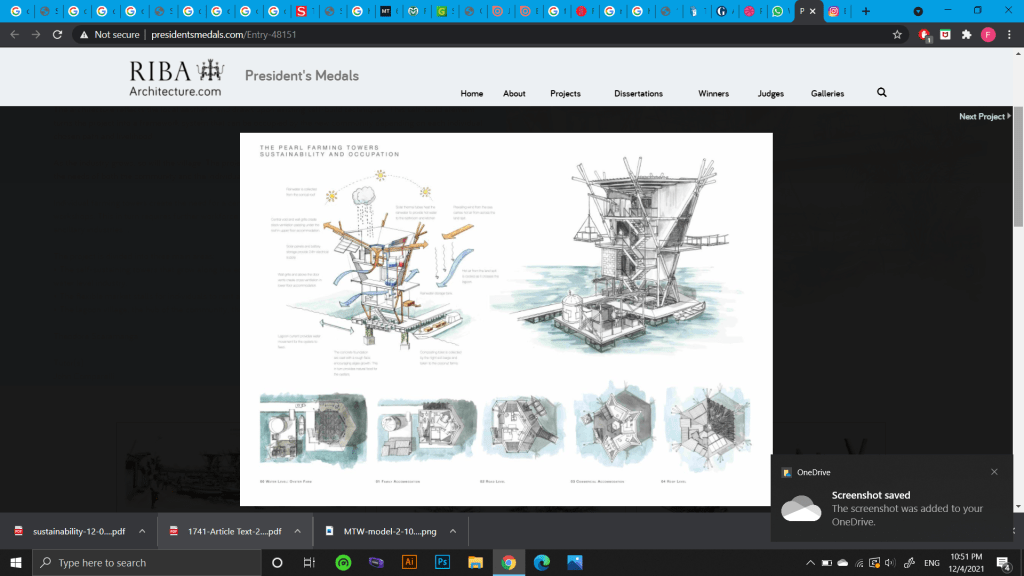Go to the Next Project link

click(x=984, y=117)
